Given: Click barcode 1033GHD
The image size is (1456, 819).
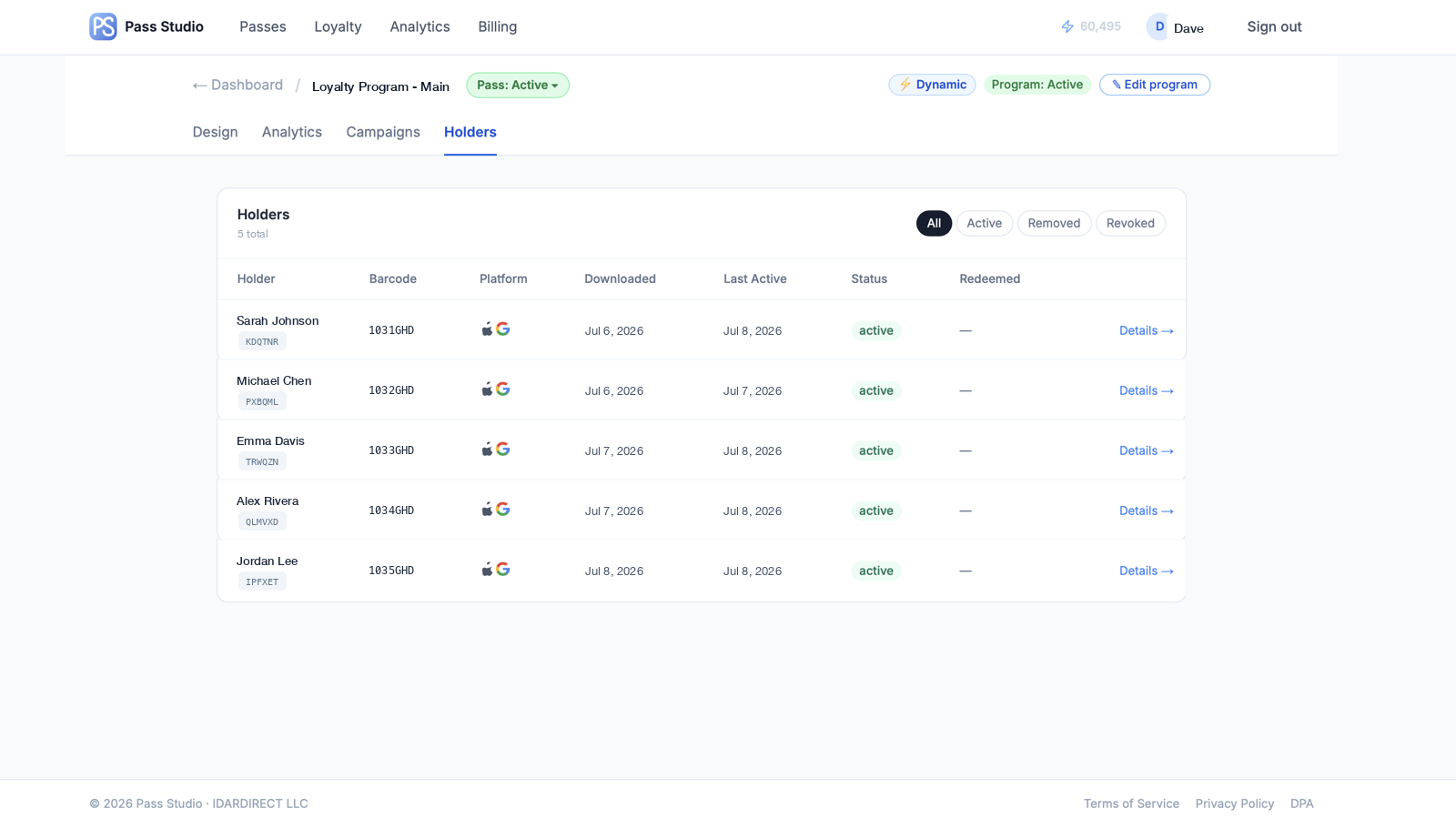Looking at the screenshot, I should tap(391, 450).
